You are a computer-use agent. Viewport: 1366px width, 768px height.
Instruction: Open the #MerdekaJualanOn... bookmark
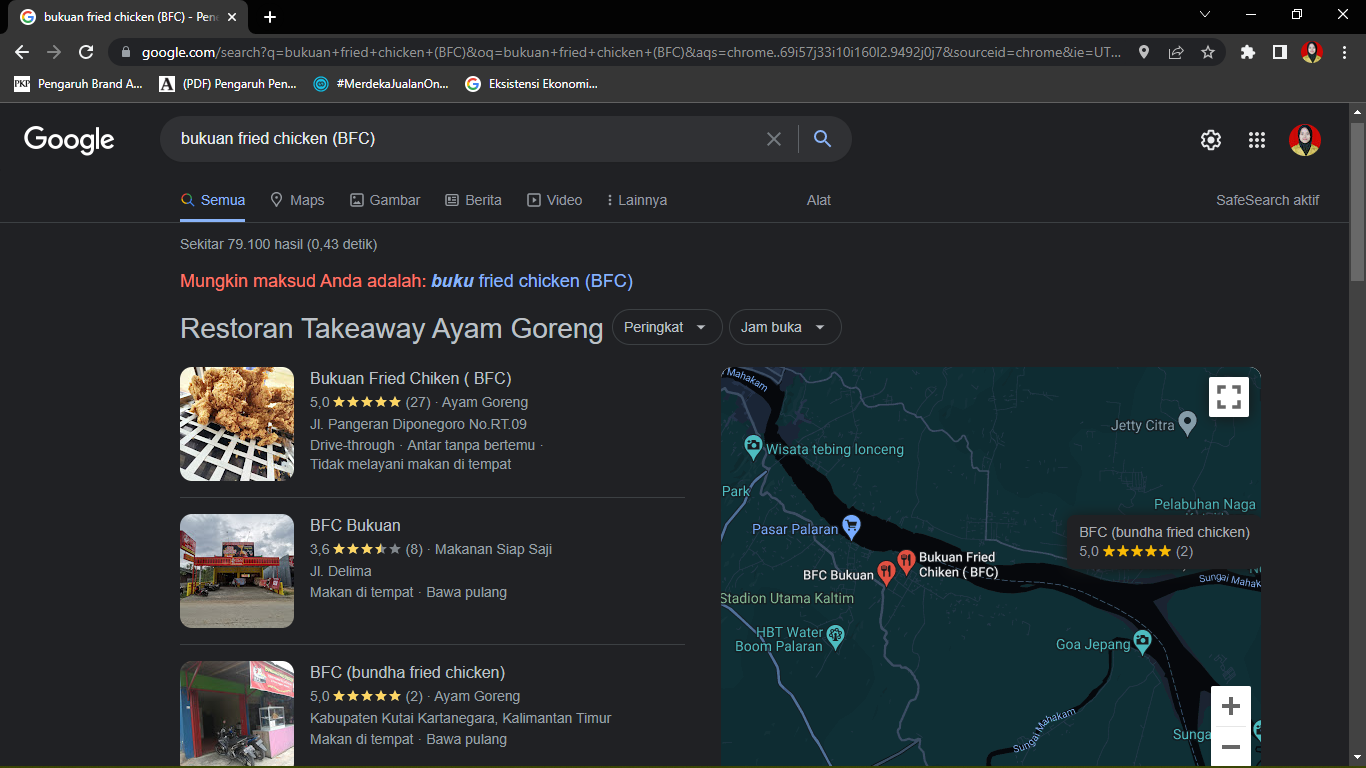[381, 84]
